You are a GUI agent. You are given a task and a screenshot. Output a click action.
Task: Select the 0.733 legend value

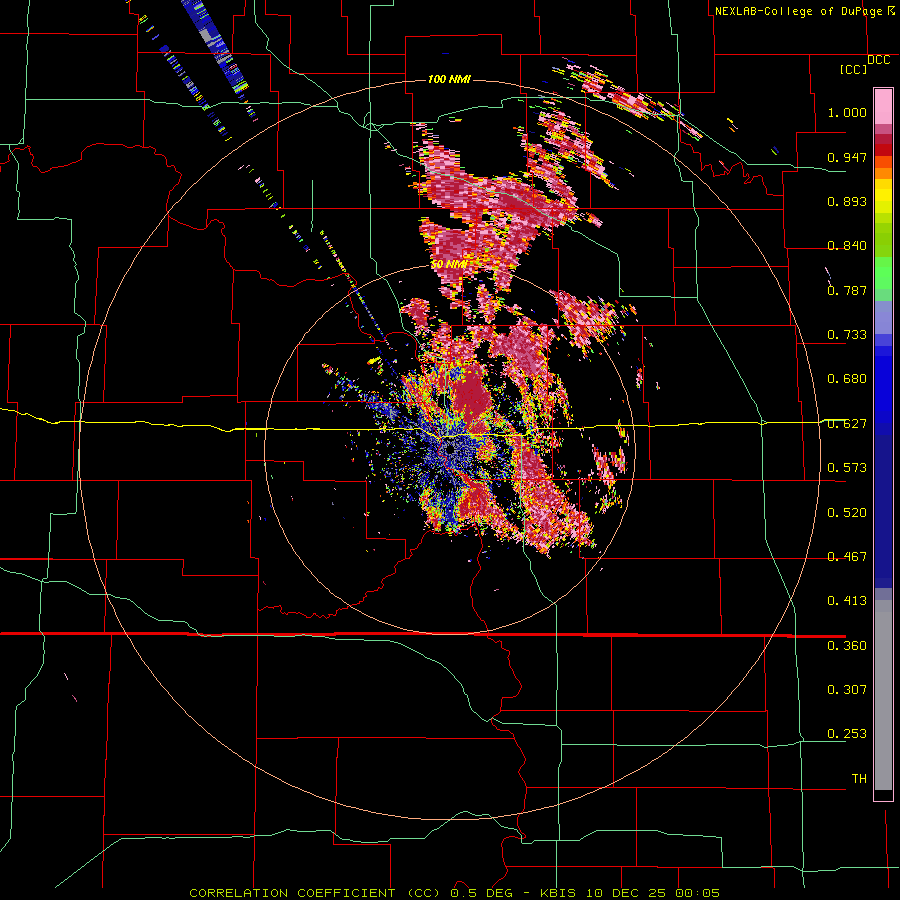(x=847, y=335)
